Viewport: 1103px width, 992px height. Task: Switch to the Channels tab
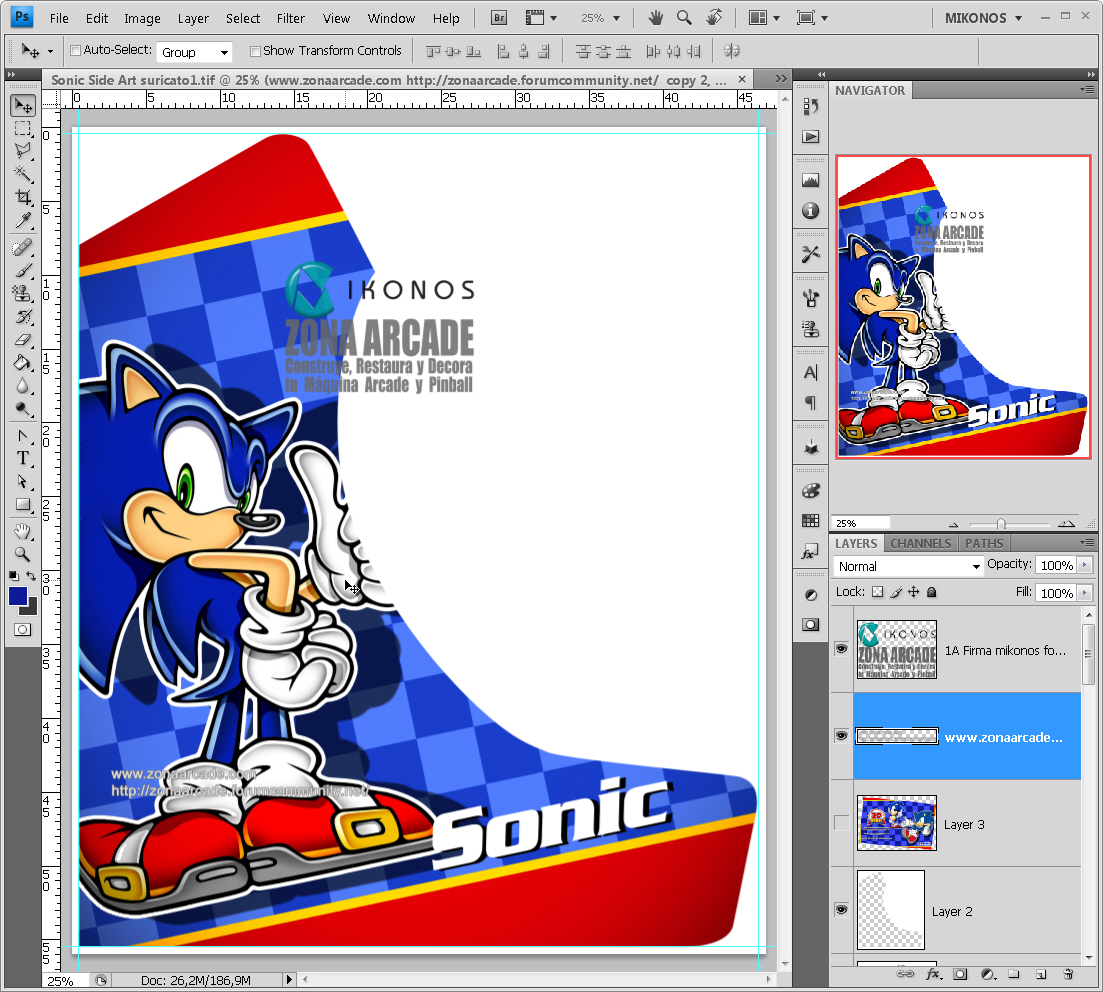(x=920, y=544)
